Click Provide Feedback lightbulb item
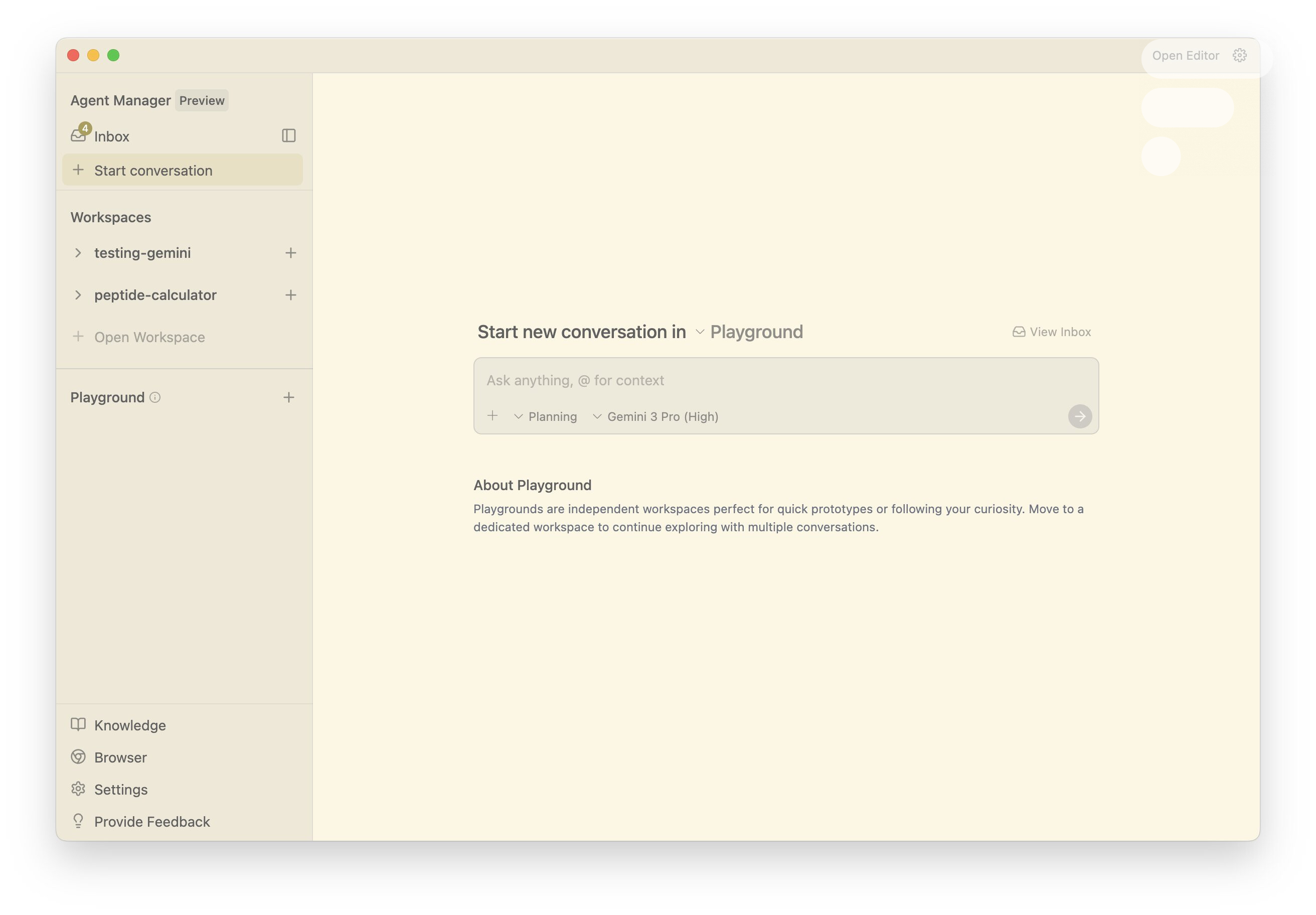 pyautogui.click(x=152, y=822)
